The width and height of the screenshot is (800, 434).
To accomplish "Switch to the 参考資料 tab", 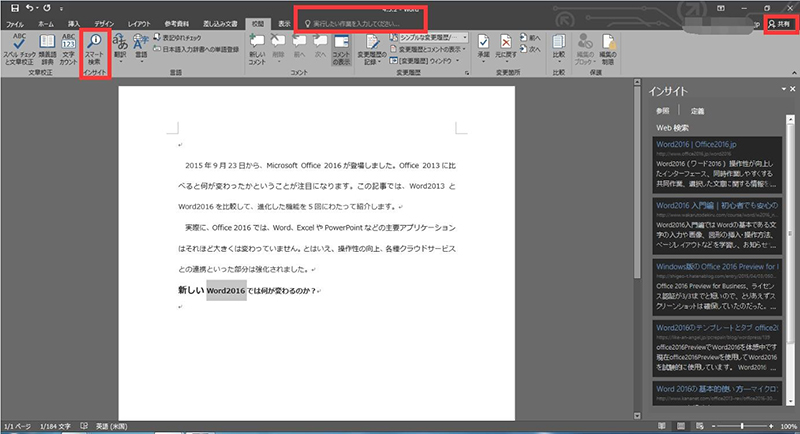I will (x=177, y=24).
